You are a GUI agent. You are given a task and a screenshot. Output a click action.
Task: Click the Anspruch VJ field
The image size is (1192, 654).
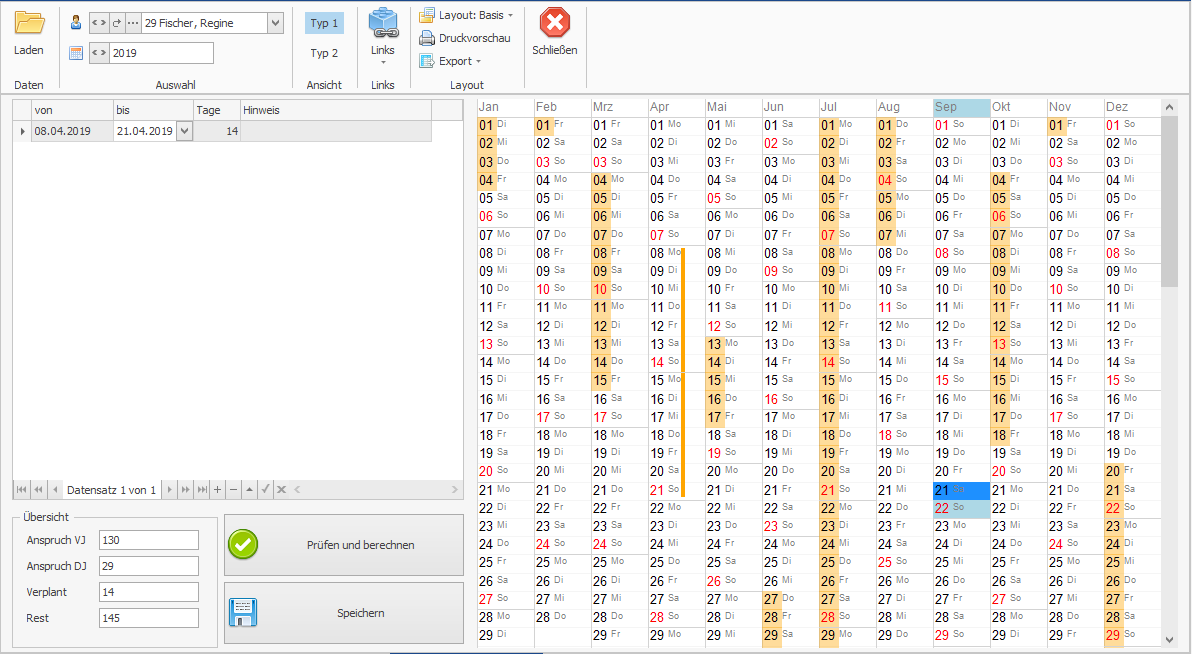tap(148, 540)
